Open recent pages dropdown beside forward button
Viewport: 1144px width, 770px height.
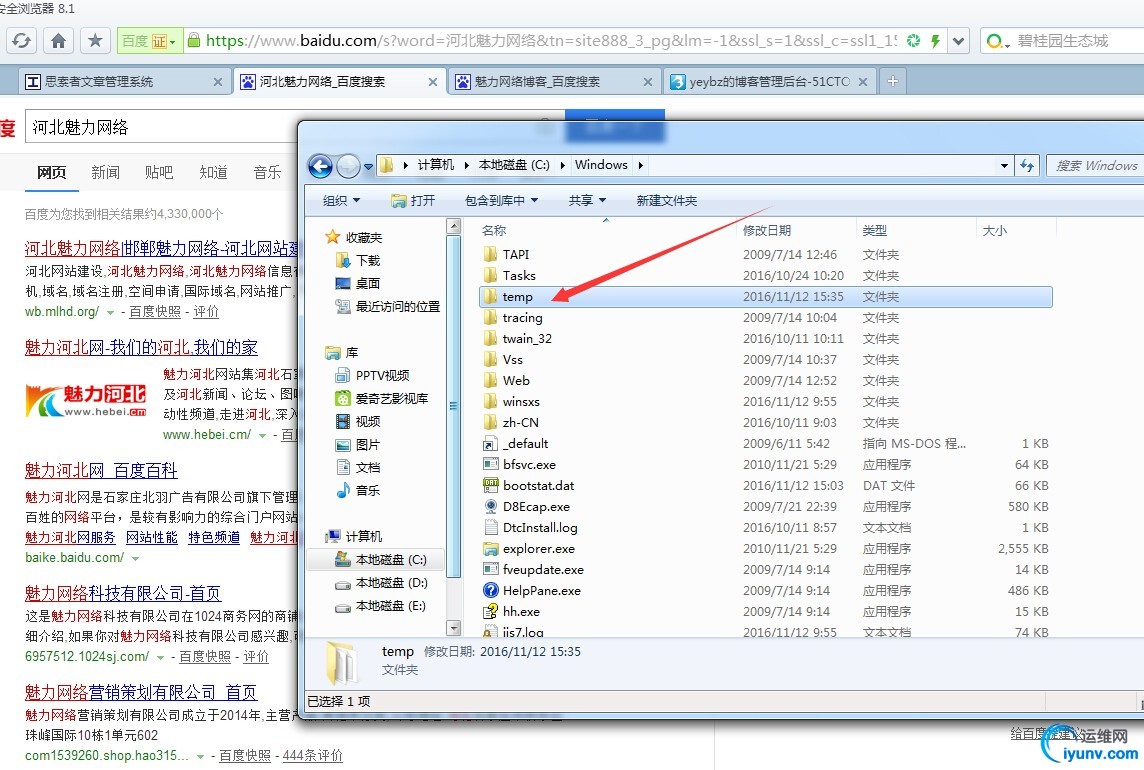(368, 167)
